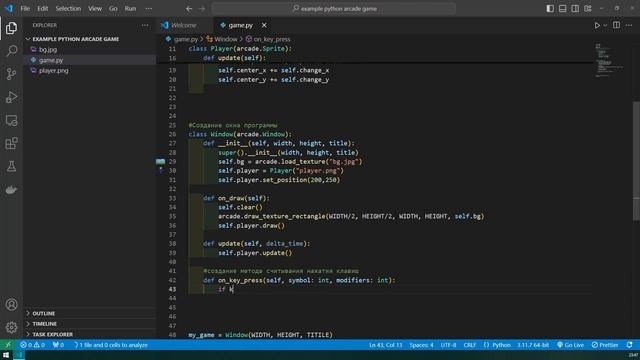Run Python file with play button
The image size is (640, 360).
click(x=597, y=25)
